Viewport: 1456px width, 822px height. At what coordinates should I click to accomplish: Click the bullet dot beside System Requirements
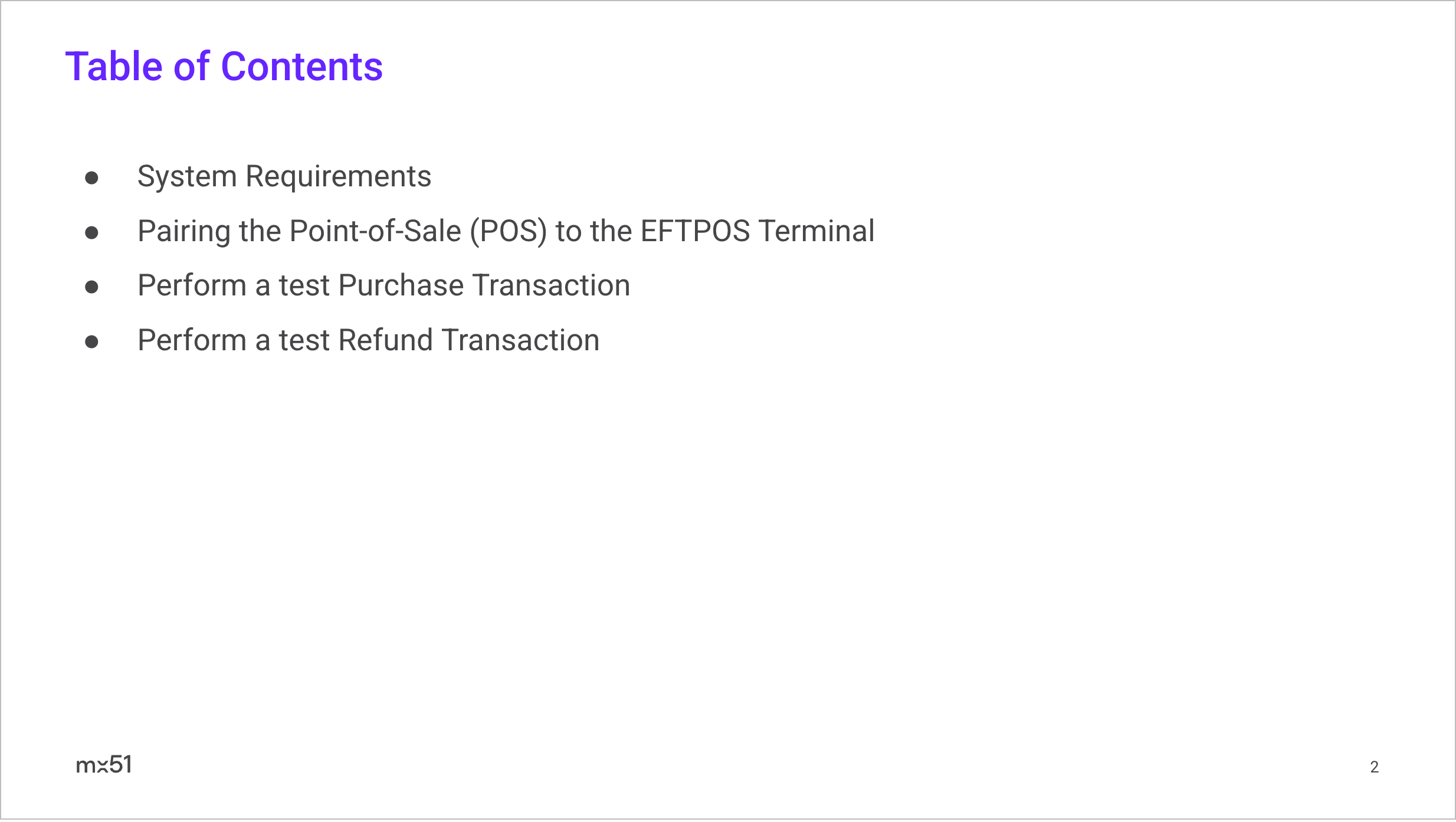click(x=91, y=177)
